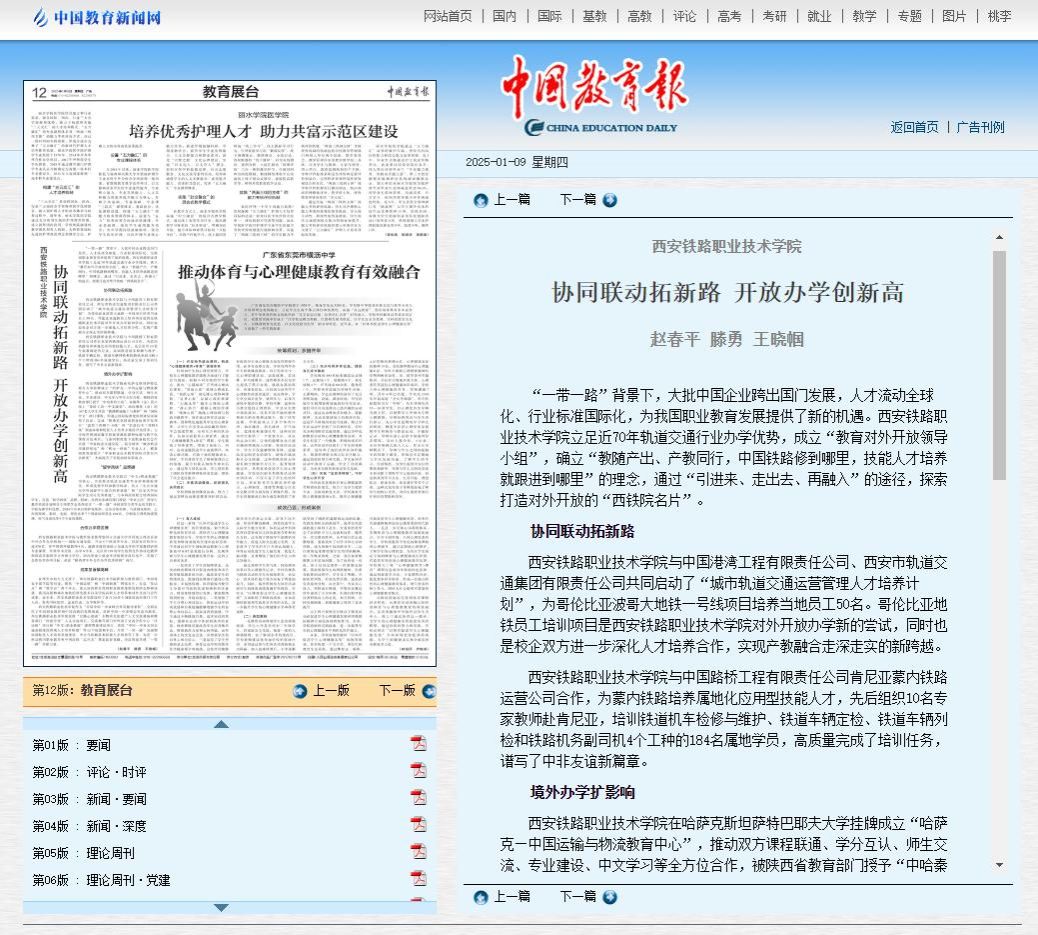This screenshot has width=1038, height=935.
Task: Click PDF icon for 理论周刊·党建
Action: tap(418, 879)
